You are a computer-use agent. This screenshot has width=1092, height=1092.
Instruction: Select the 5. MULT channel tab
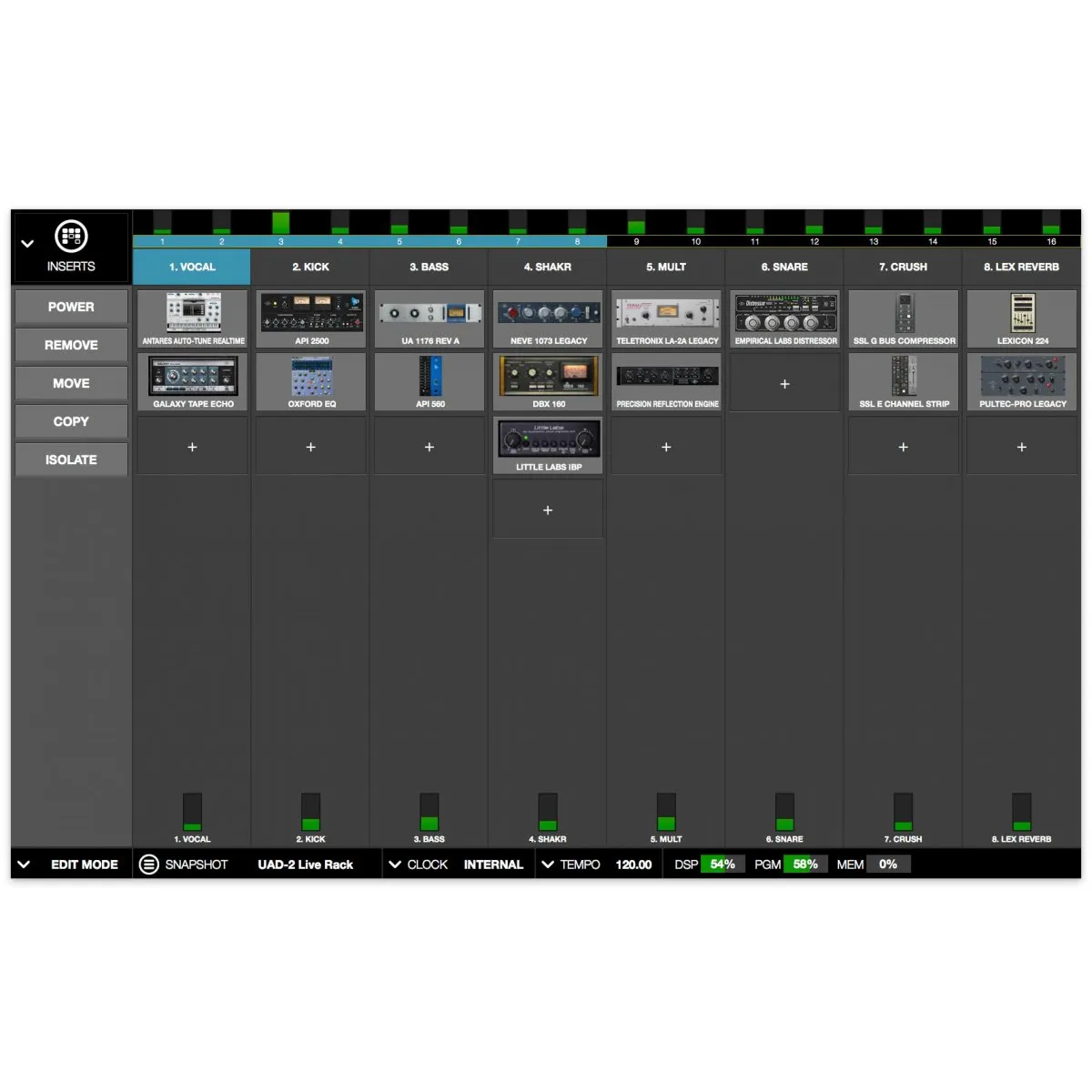click(666, 267)
